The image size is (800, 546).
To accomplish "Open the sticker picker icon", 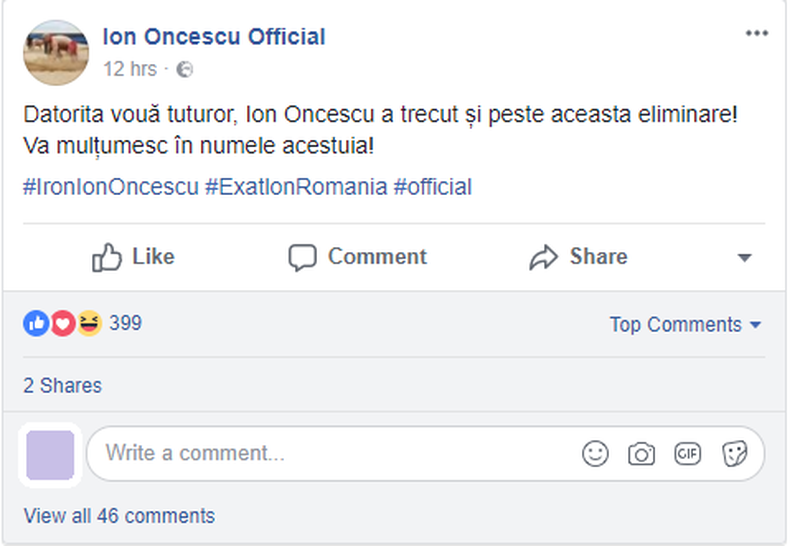I will pyautogui.click(x=734, y=454).
